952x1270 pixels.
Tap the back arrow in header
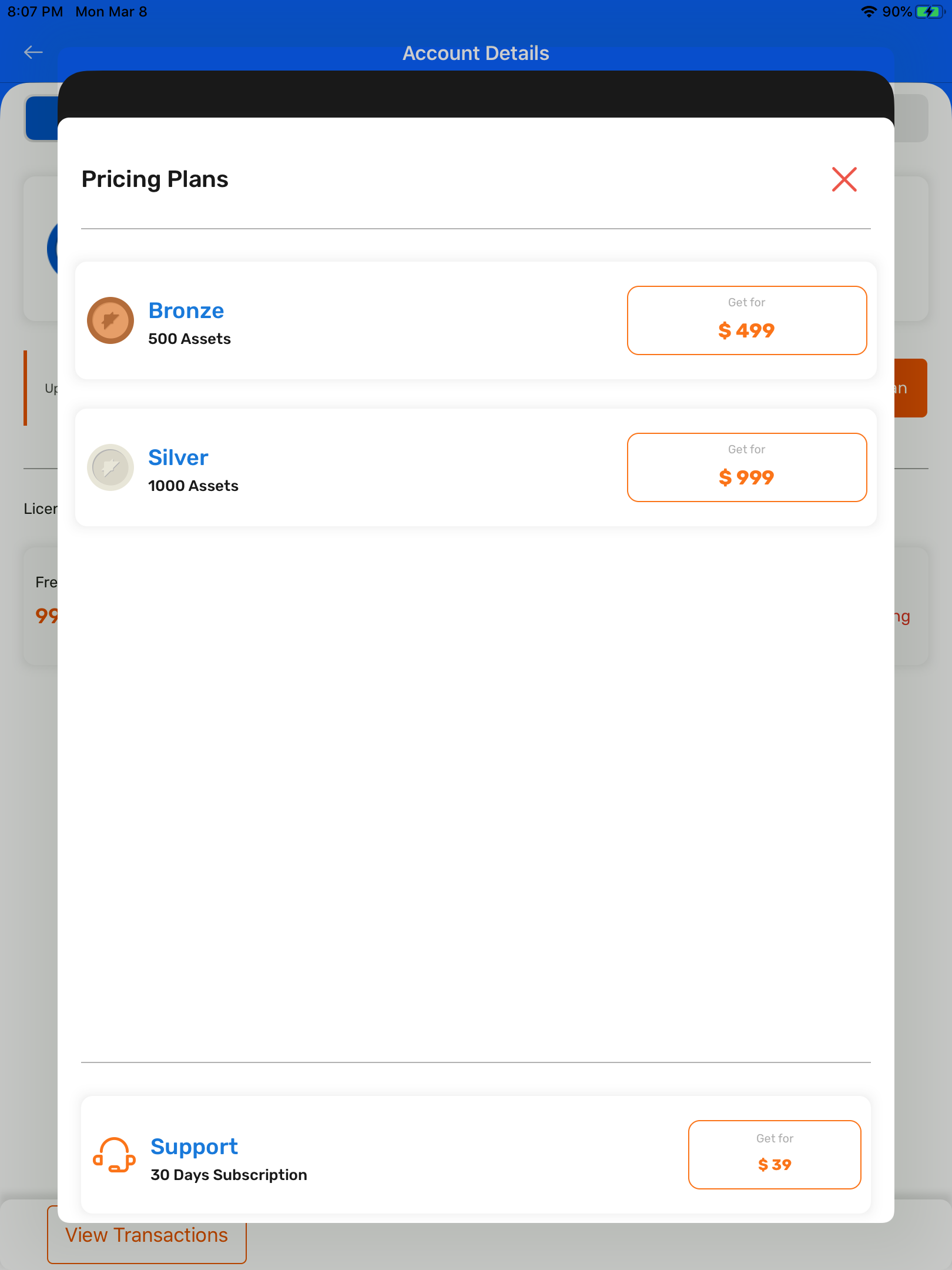coord(33,52)
